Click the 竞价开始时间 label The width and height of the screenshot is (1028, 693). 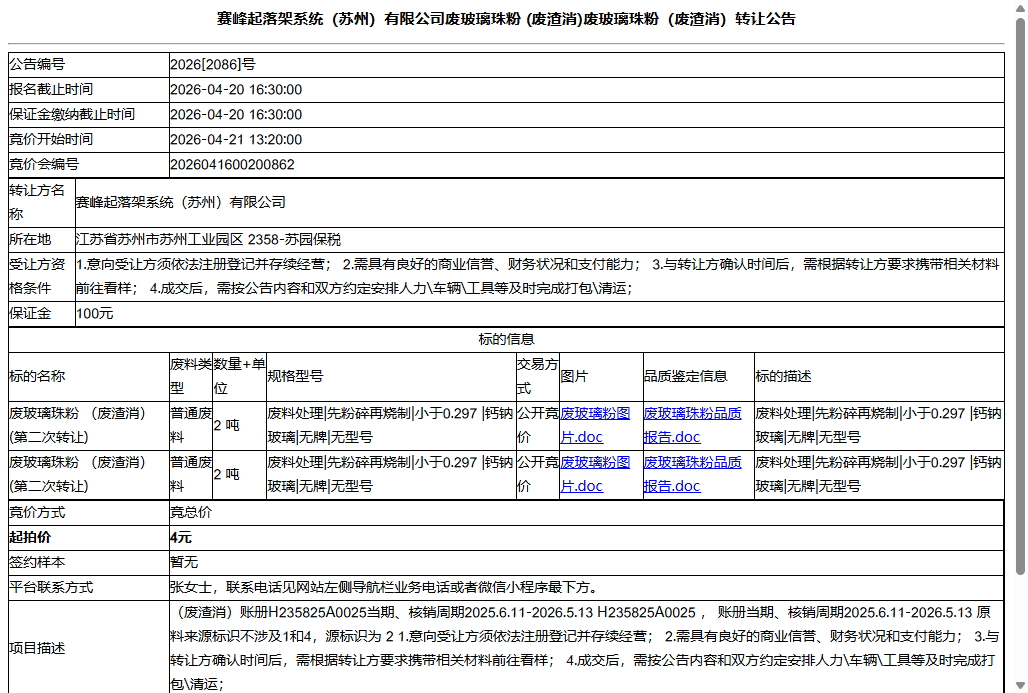(51, 139)
